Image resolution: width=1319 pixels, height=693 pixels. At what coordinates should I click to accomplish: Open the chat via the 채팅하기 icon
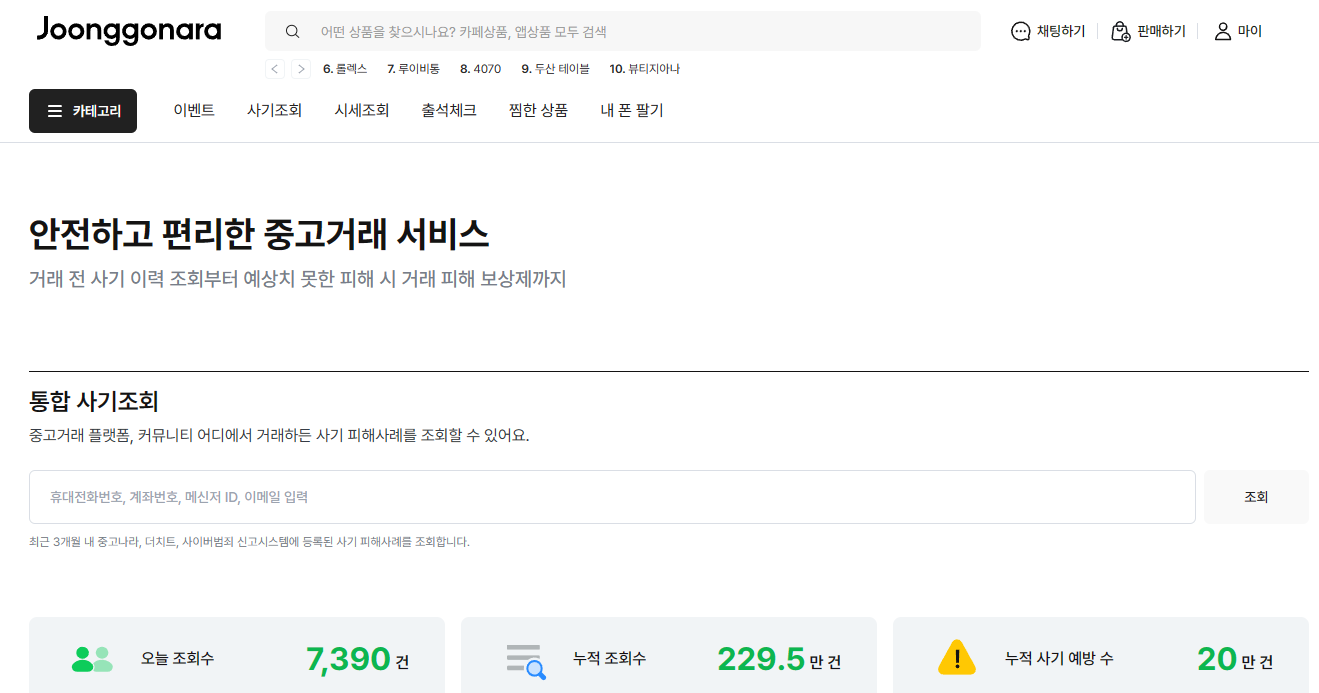coord(1020,31)
